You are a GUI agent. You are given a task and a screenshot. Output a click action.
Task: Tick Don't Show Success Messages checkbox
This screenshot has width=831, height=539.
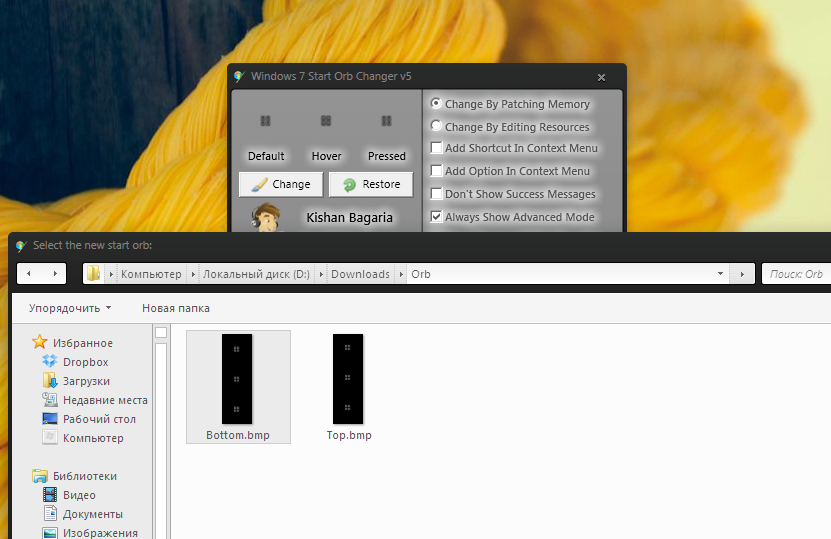tap(436, 193)
